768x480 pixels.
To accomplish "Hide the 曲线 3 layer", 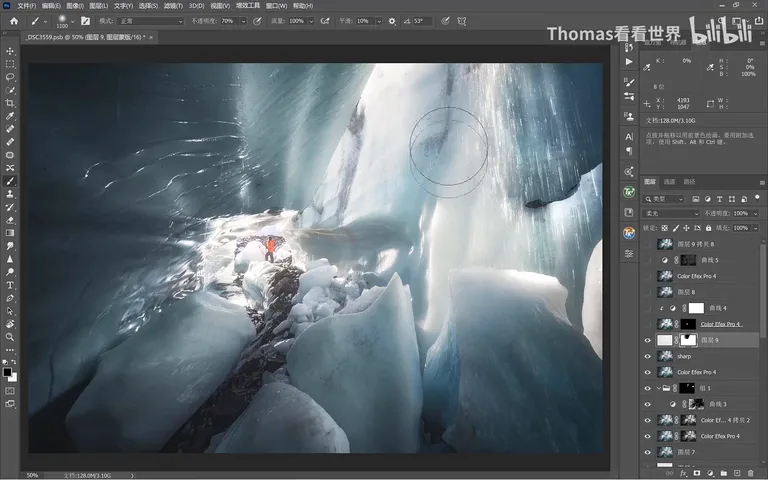I will click(648, 405).
